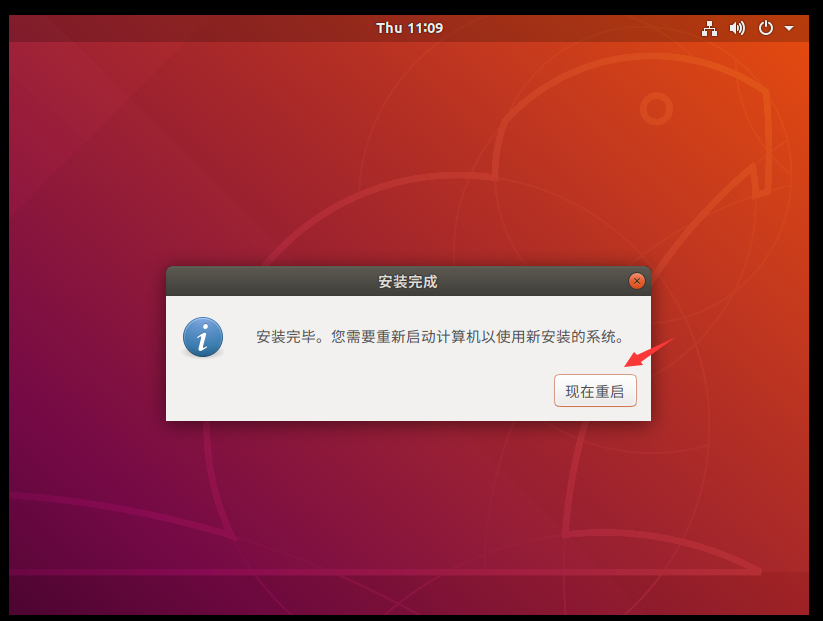
Task: Open the volume speaker icon
Action: pos(737,28)
